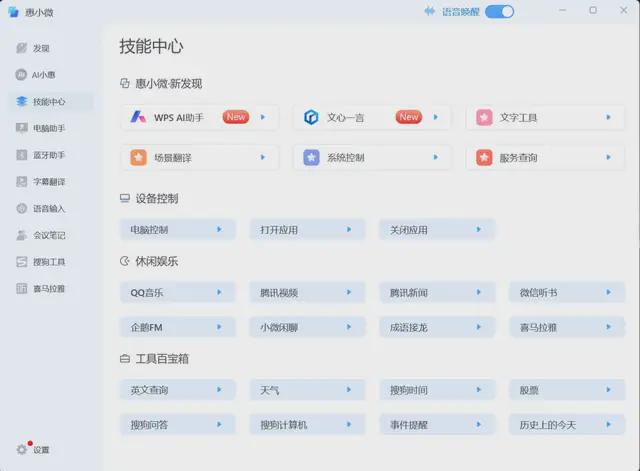
Task: Click the 语音输入 sidebar icon
Action: [22, 209]
